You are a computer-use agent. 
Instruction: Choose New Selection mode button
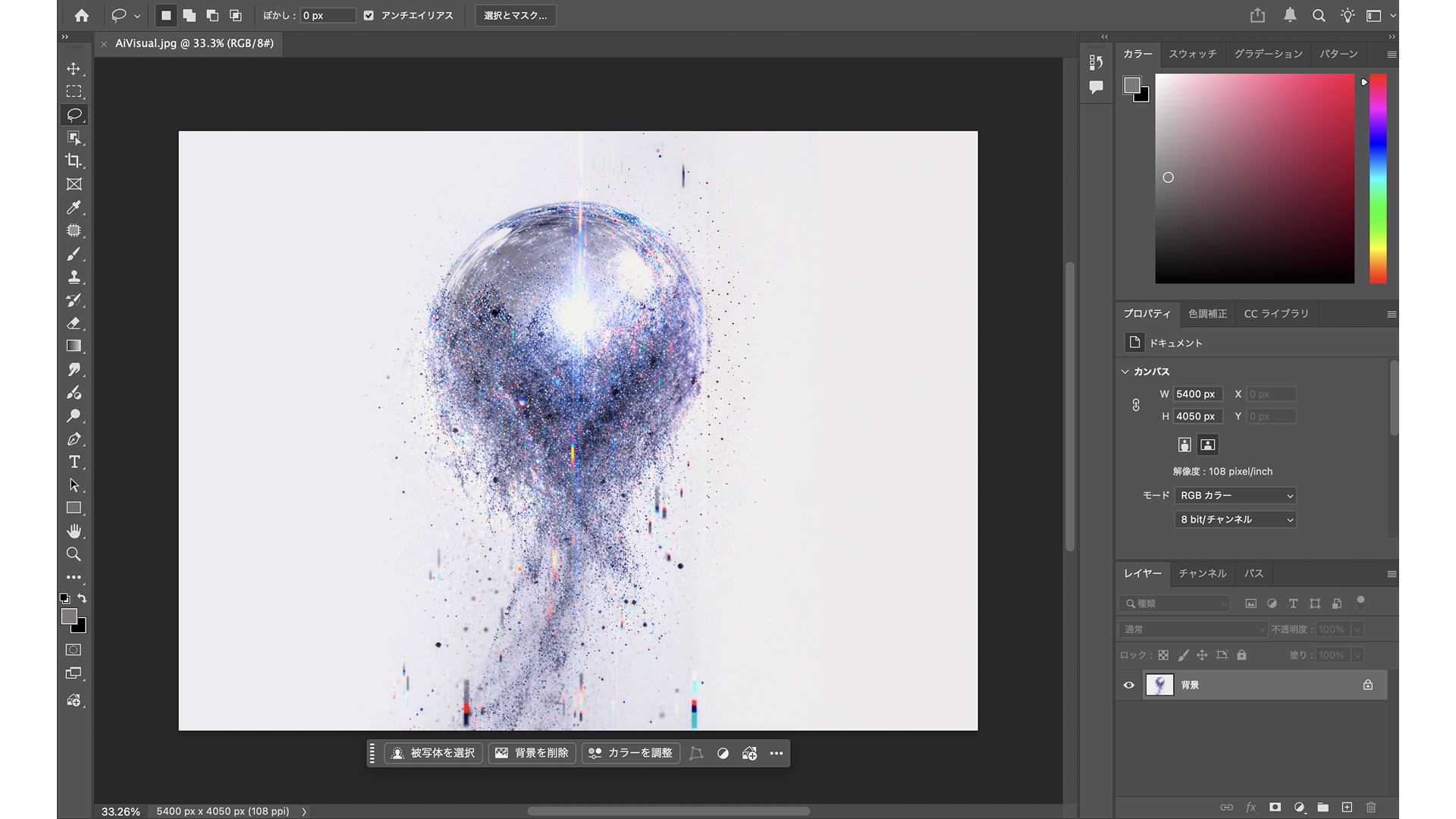[166, 15]
